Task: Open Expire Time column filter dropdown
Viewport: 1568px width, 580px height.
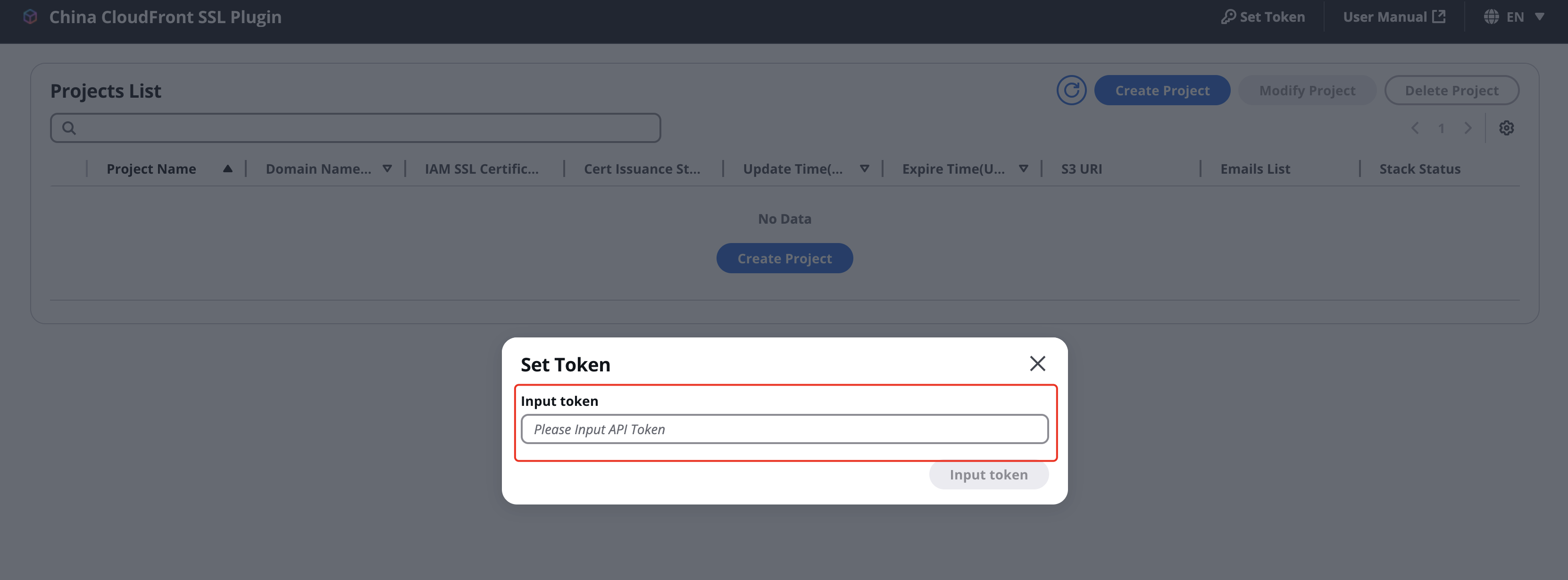Action: click(1023, 169)
